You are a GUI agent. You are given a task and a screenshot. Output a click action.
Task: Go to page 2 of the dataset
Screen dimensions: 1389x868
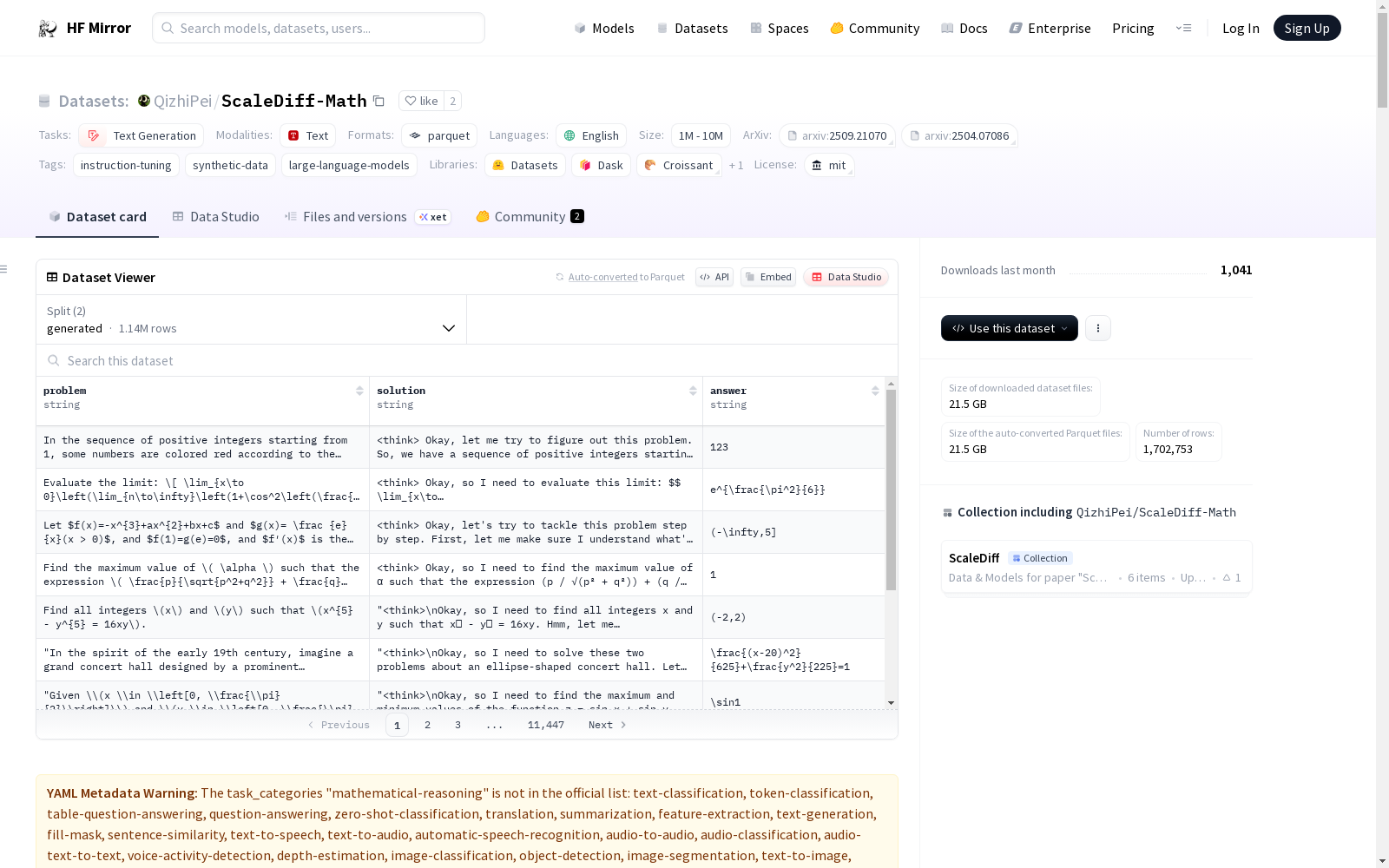pos(427,725)
